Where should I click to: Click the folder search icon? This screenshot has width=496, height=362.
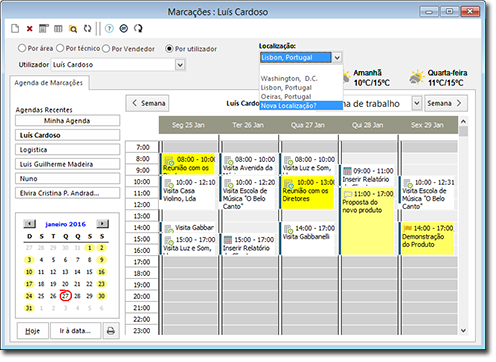click(73, 29)
